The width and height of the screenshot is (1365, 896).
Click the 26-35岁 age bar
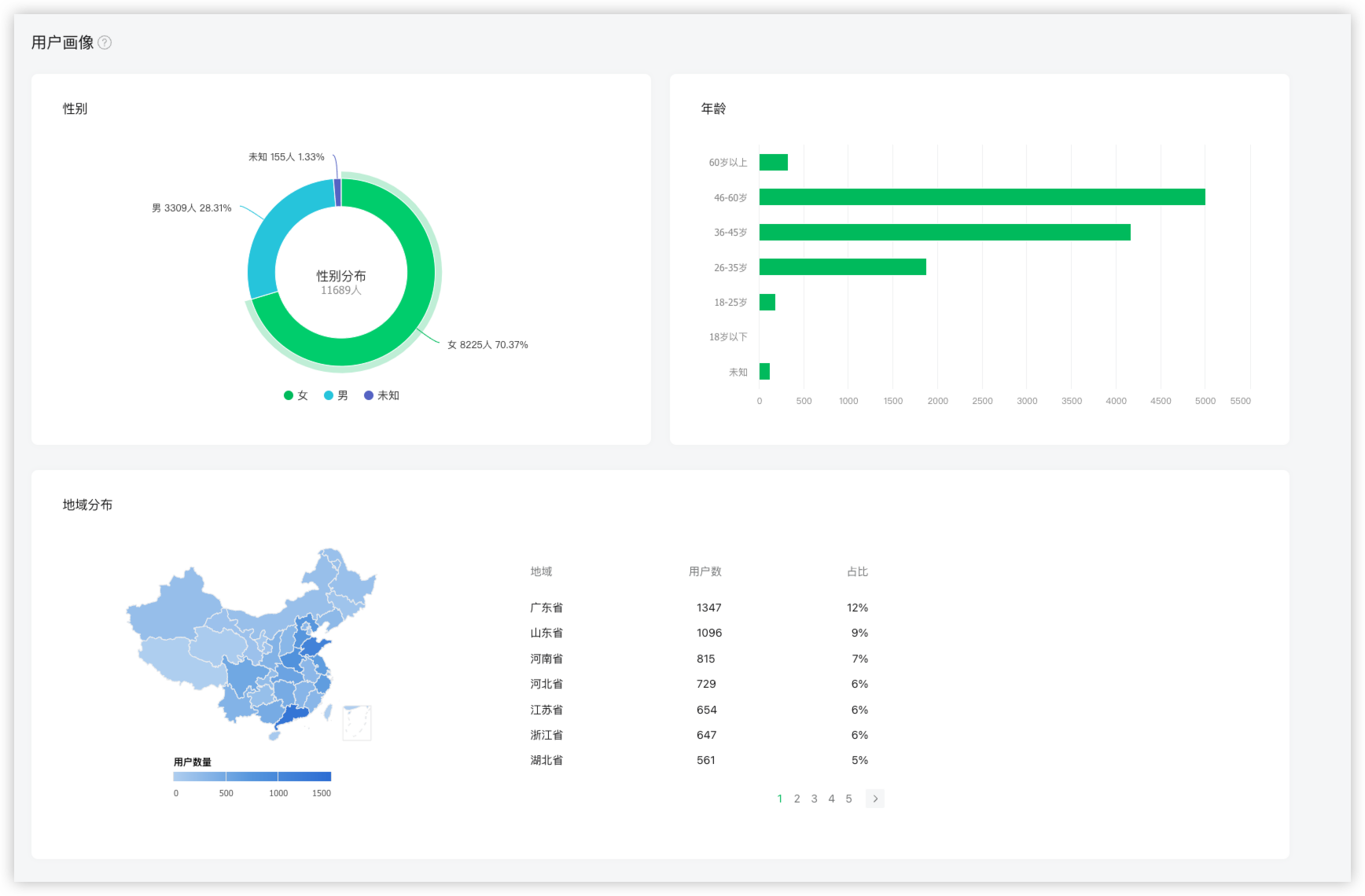(842, 267)
